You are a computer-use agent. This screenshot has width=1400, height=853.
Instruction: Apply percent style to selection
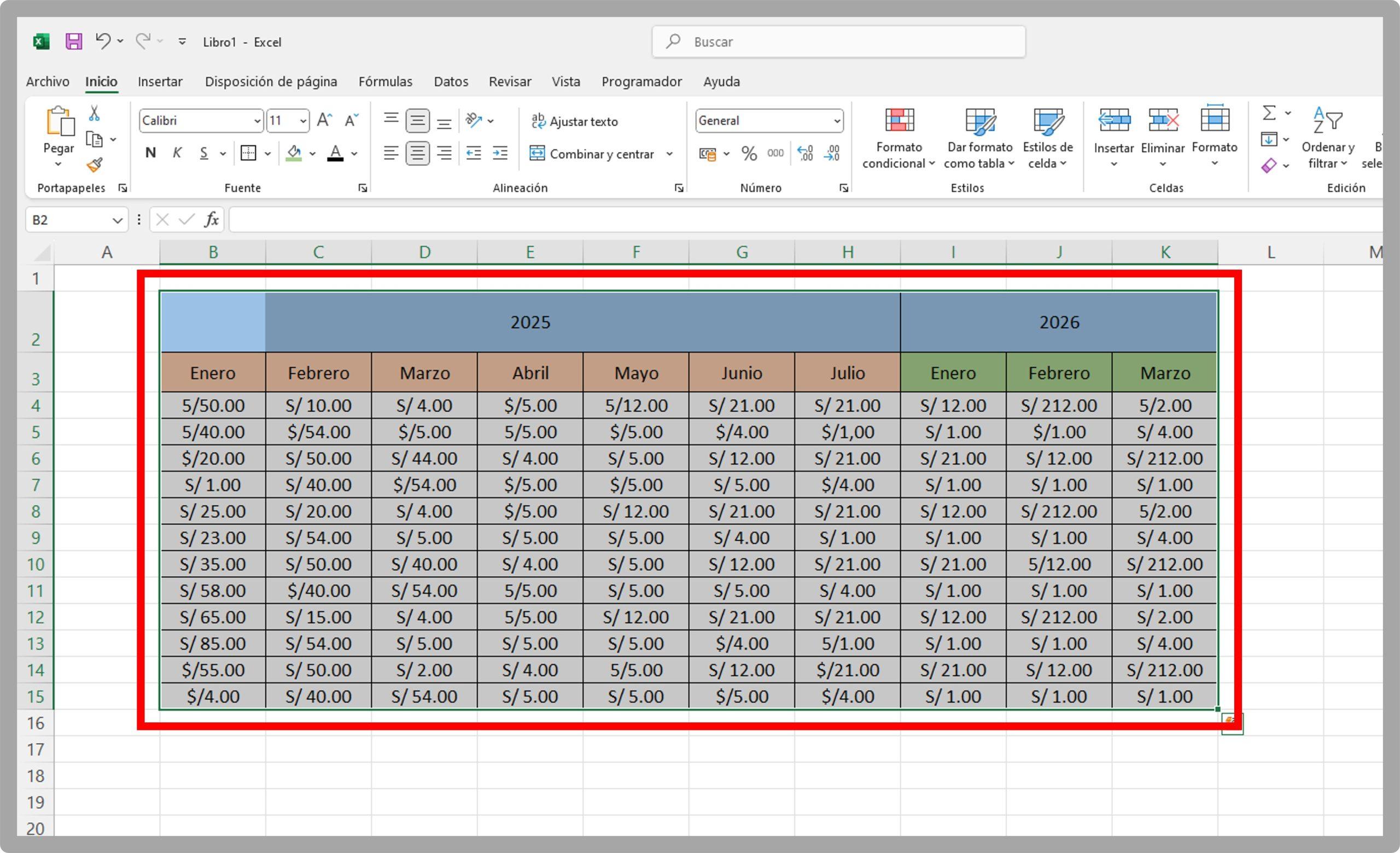[749, 153]
